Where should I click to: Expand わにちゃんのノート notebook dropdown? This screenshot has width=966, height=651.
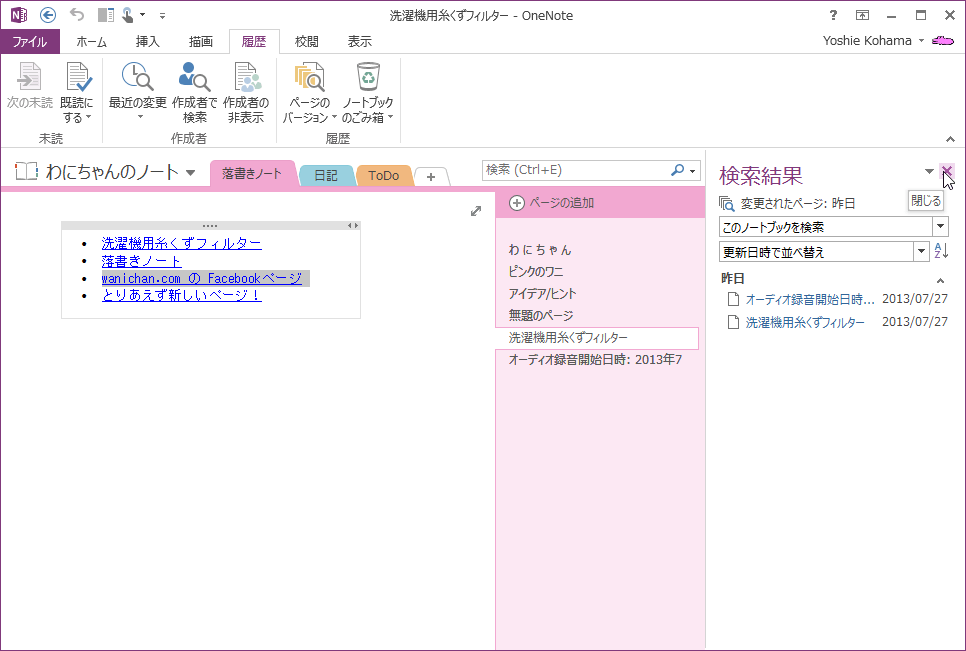191,172
